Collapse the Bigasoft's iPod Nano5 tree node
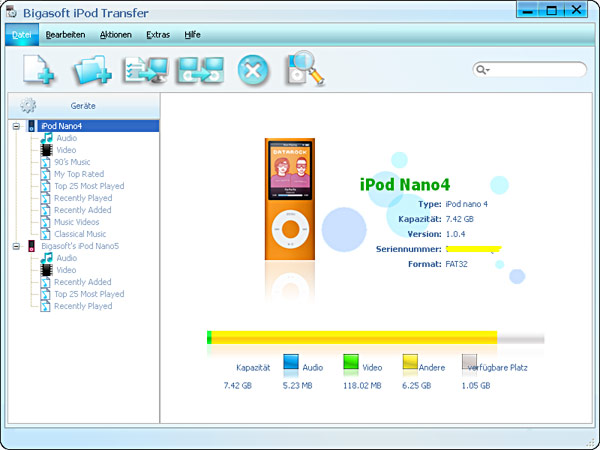 pyautogui.click(x=16, y=246)
